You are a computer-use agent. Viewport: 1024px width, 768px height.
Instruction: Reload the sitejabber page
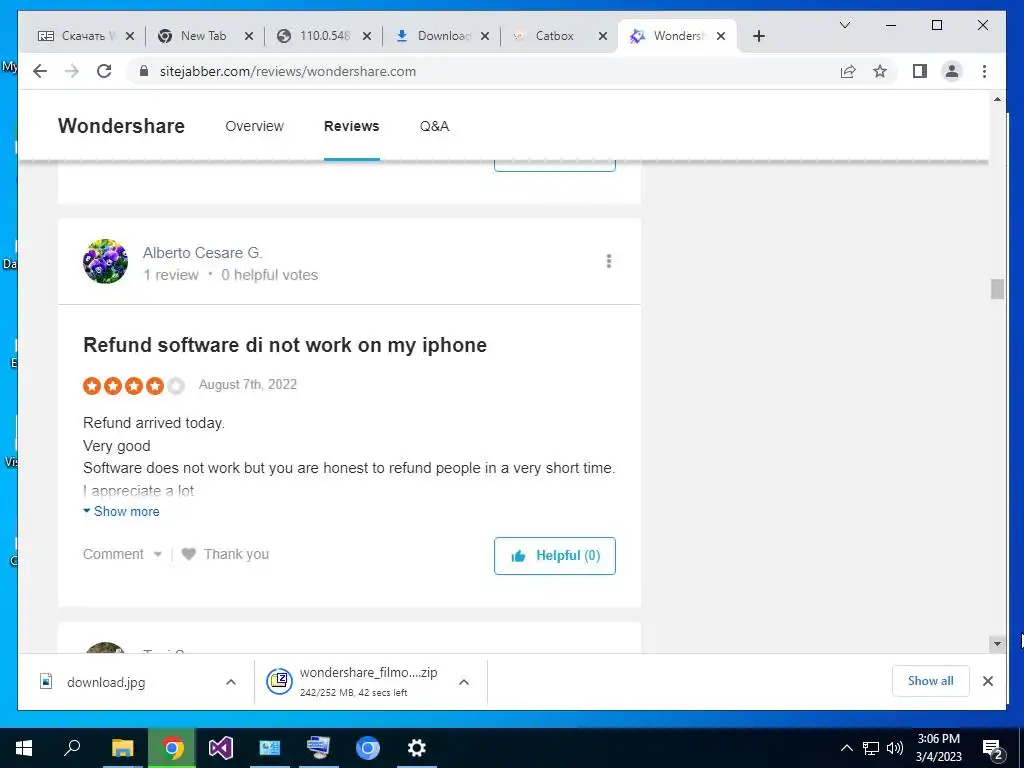click(x=104, y=71)
